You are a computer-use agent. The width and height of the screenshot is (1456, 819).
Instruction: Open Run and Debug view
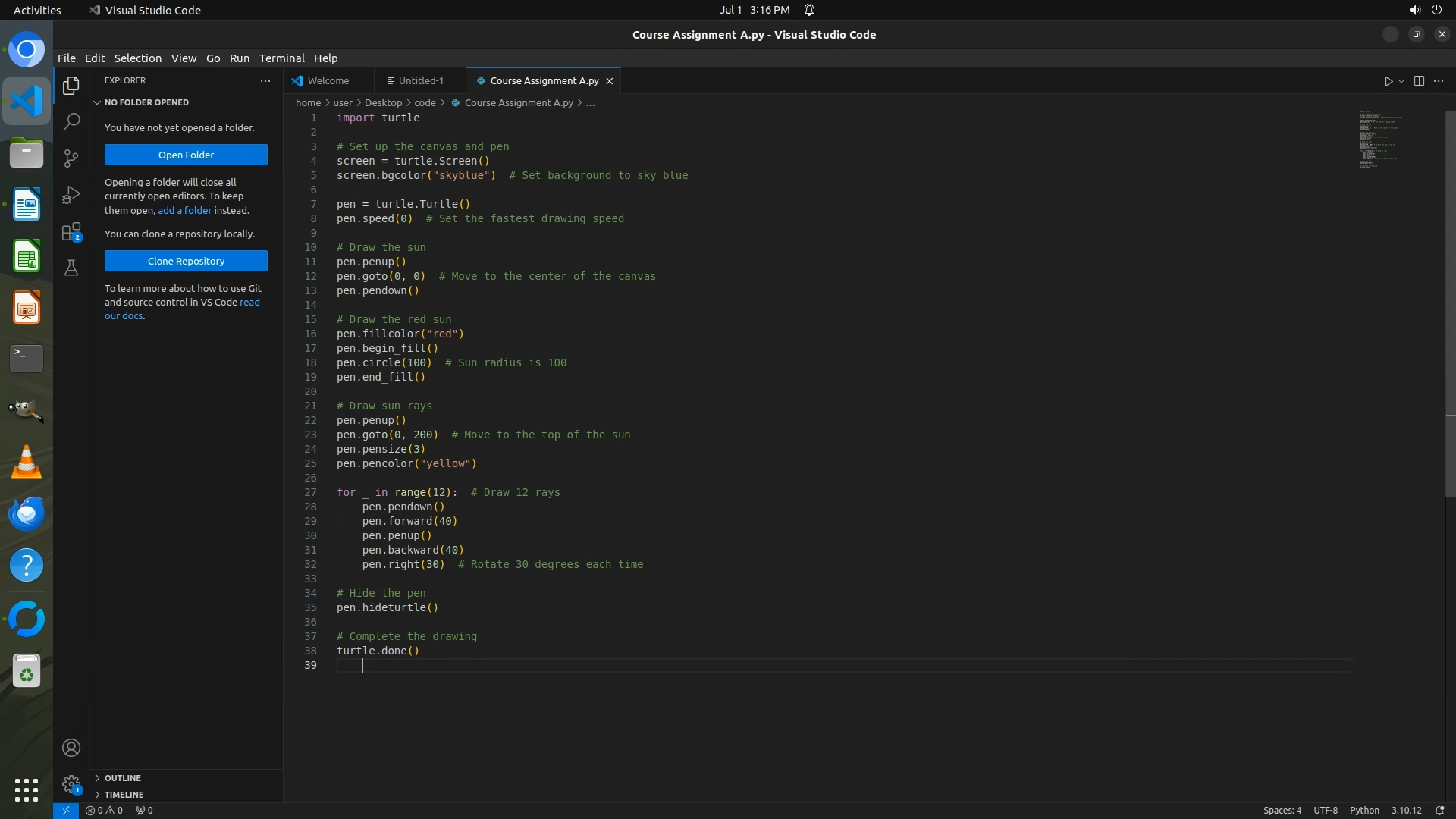pyautogui.click(x=71, y=195)
